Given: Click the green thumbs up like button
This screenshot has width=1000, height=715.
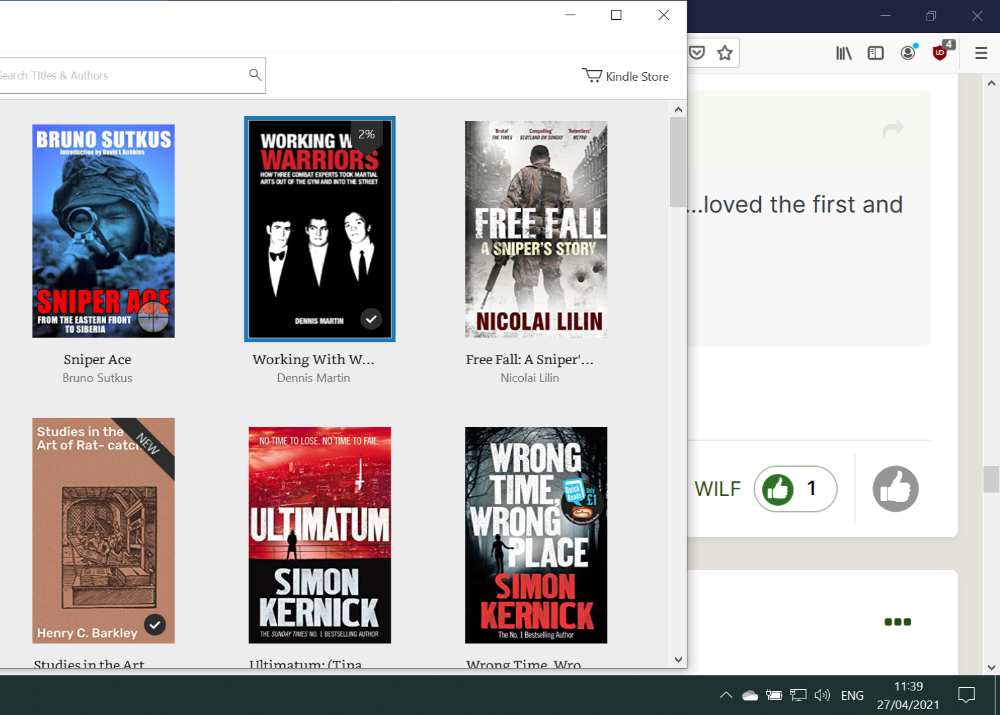Looking at the screenshot, I should click(778, 489).
